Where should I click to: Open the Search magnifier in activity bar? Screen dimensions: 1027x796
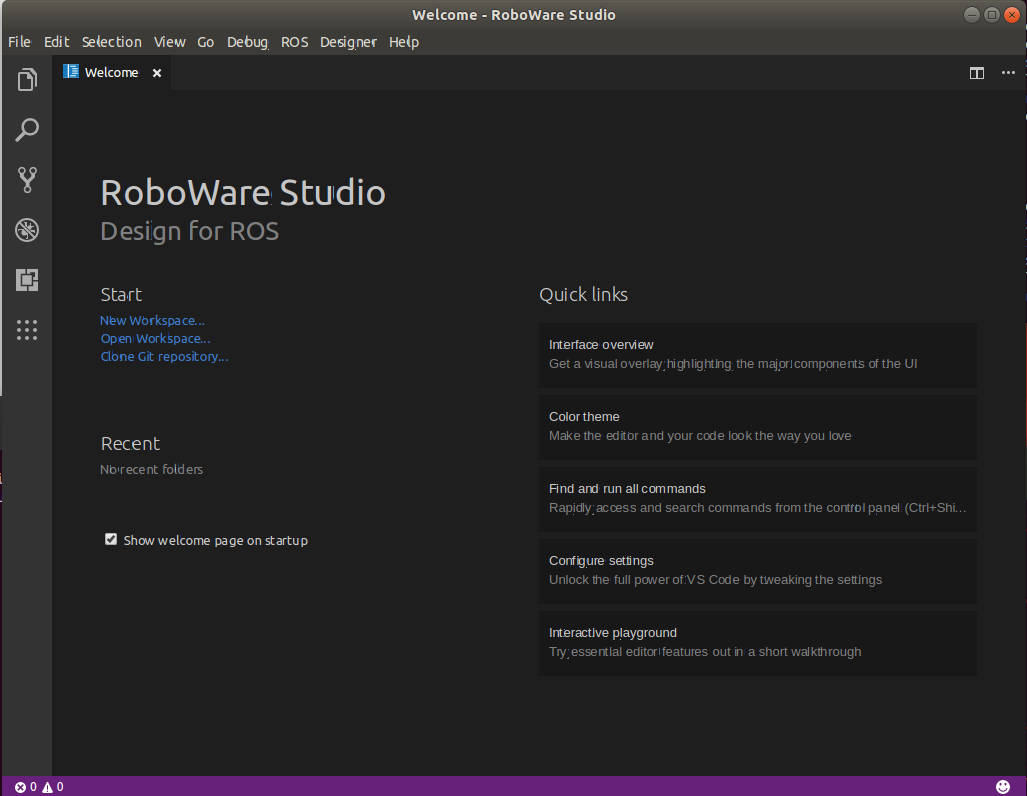coord(27,130)
